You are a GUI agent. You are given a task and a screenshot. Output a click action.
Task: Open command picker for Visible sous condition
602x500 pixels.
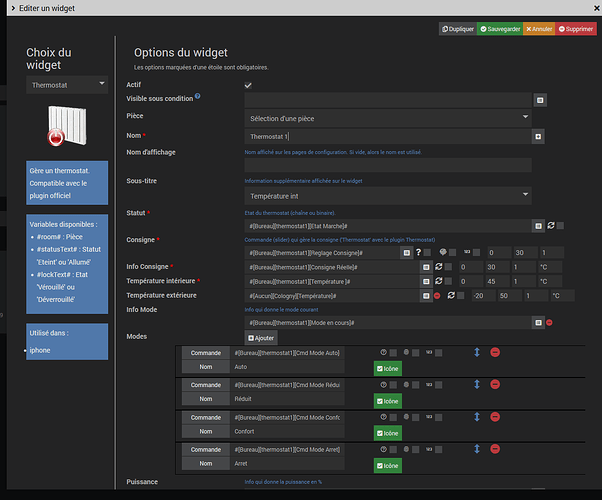(x=539, y=100)
